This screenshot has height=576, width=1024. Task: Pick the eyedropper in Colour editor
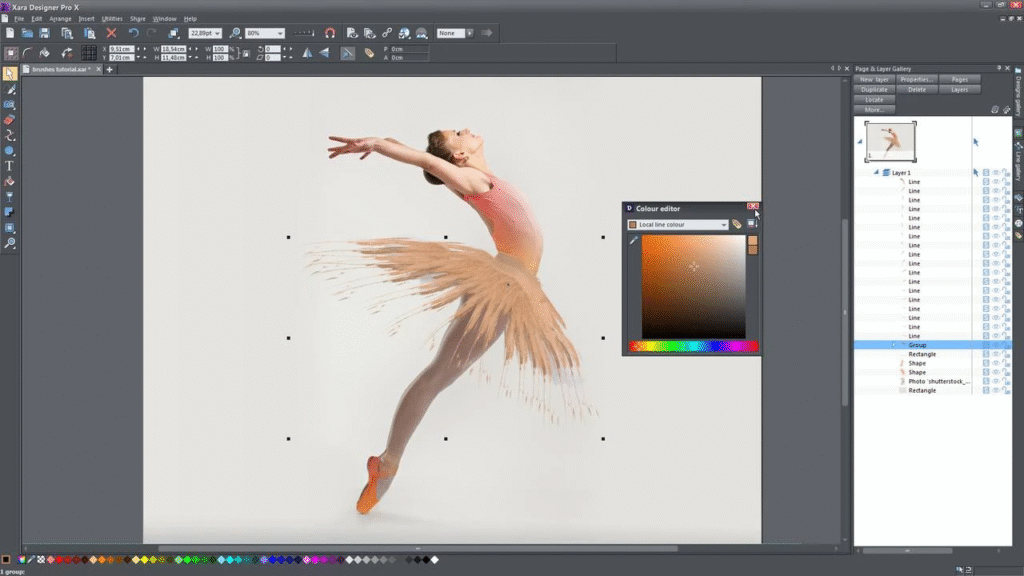click(633, 241)
